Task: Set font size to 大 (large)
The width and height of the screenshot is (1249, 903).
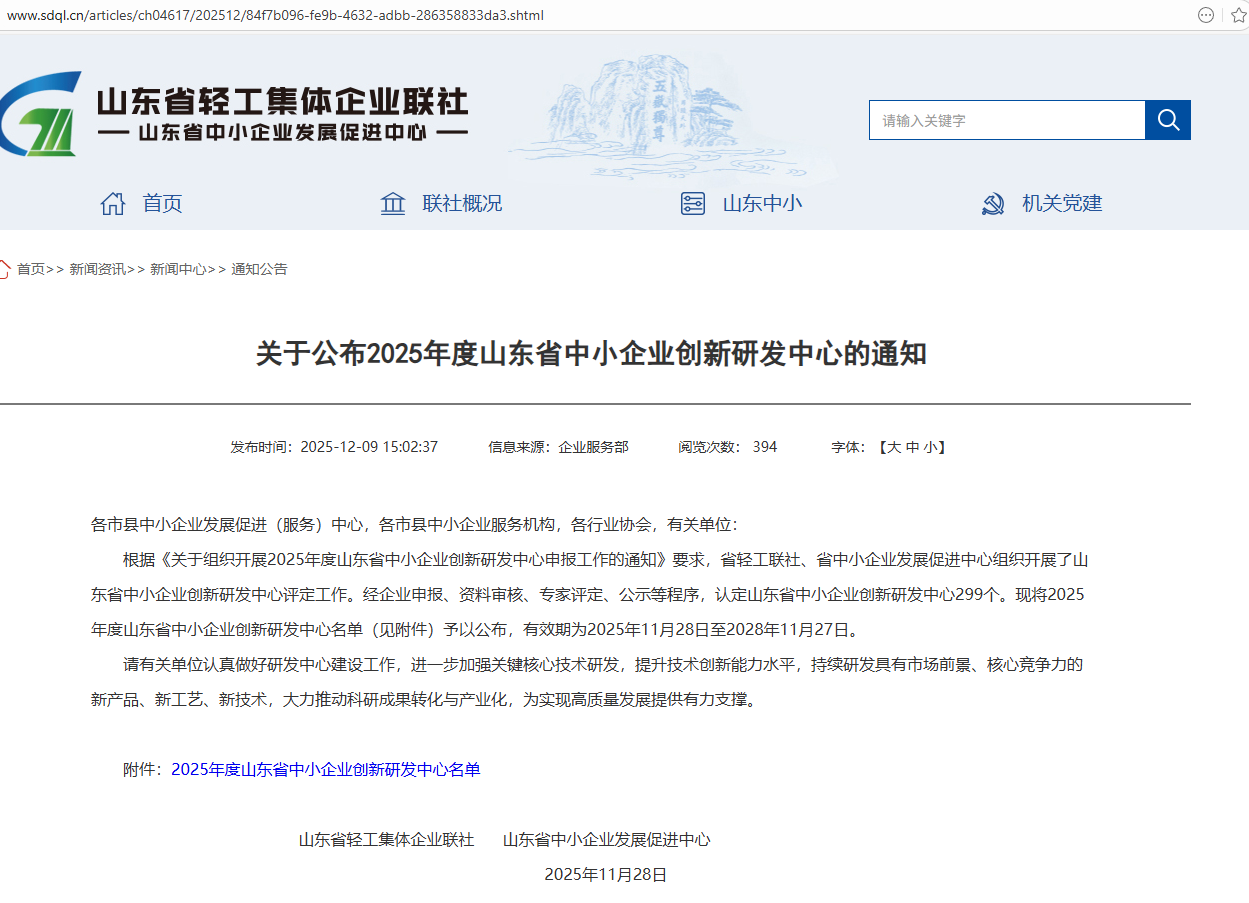Action: coord(894,447)
